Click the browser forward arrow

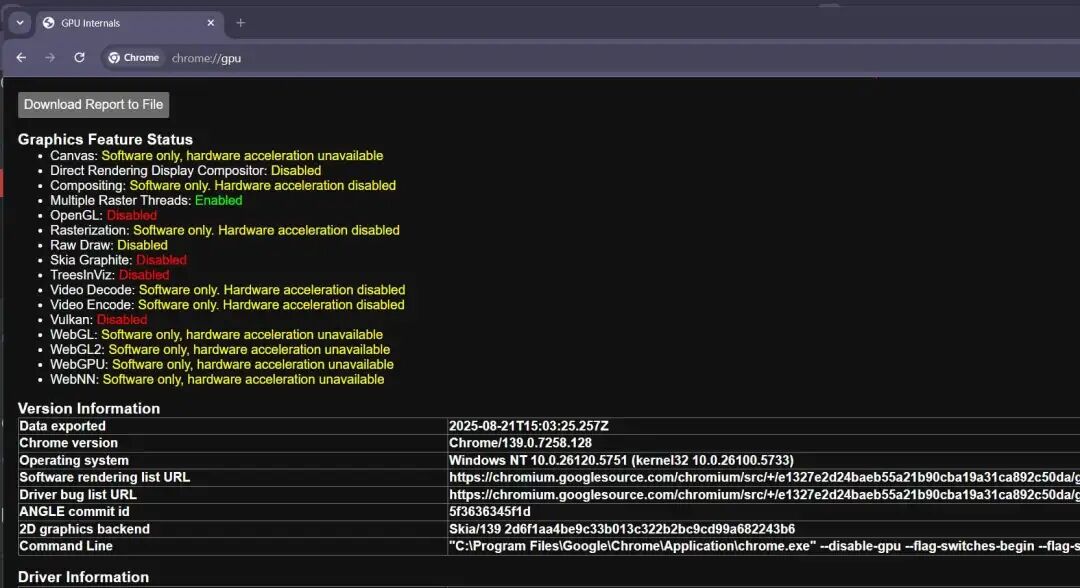[50, 58]
